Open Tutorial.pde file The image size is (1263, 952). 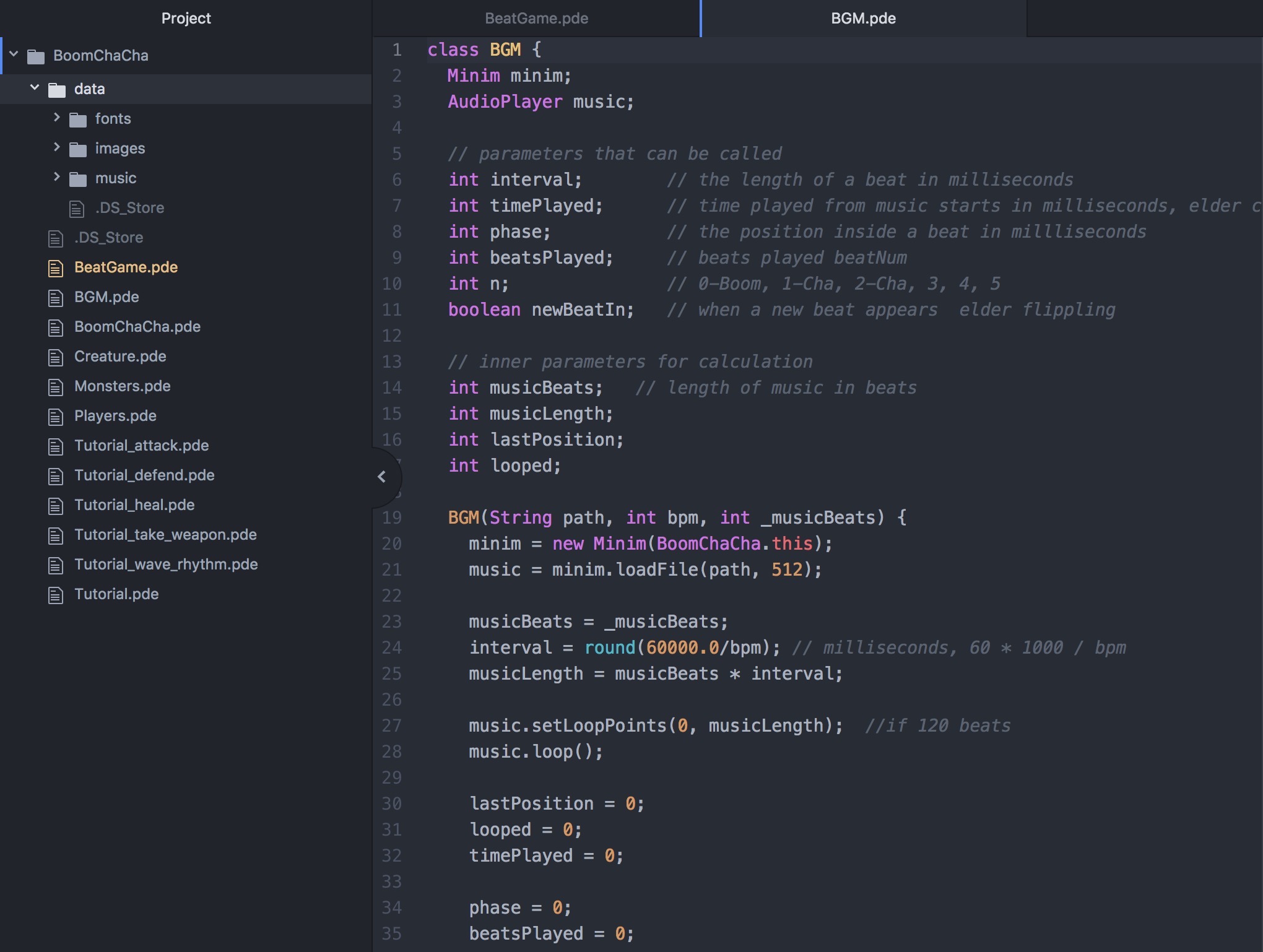pos(116,594)
